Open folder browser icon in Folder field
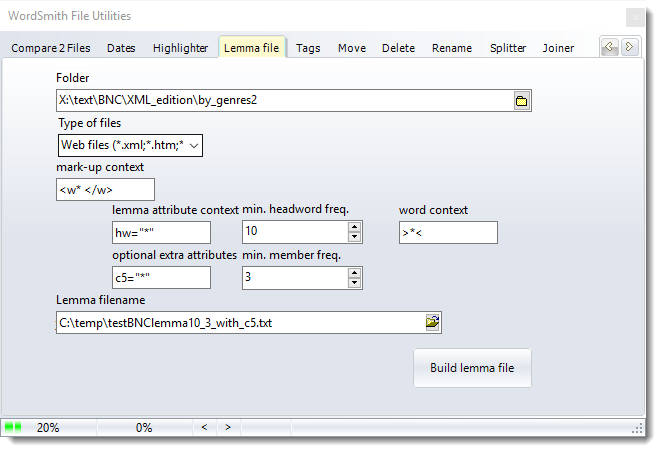The width and height of the screenshot is (661, 452). tap(521, 101)
